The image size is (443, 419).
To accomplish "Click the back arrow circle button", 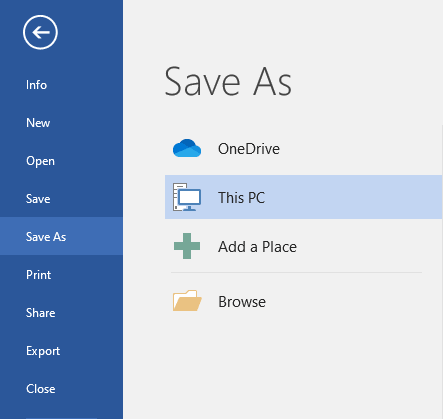I will tap(40, 32).
